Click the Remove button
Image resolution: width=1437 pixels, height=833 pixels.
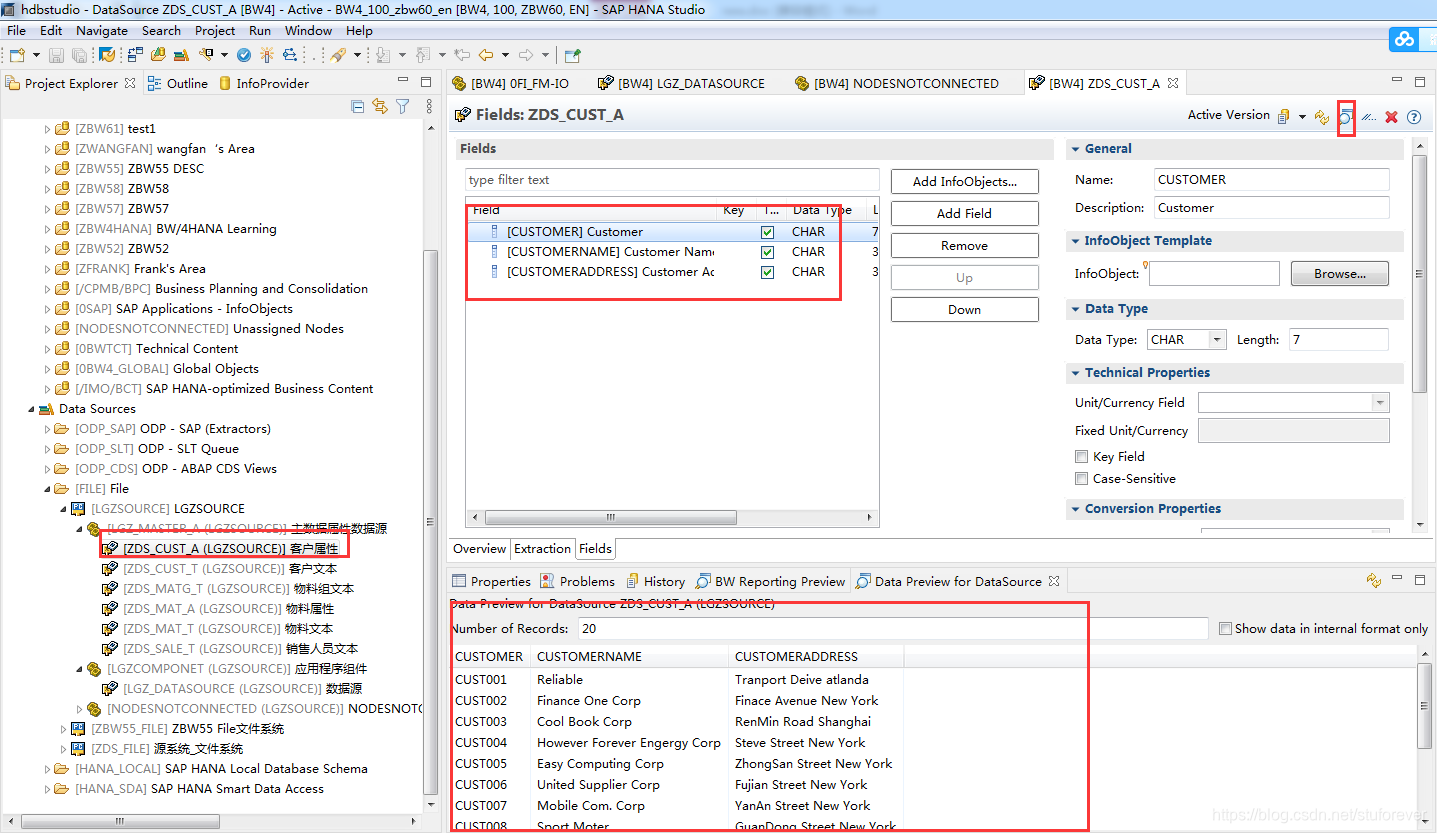coord(964,245)
